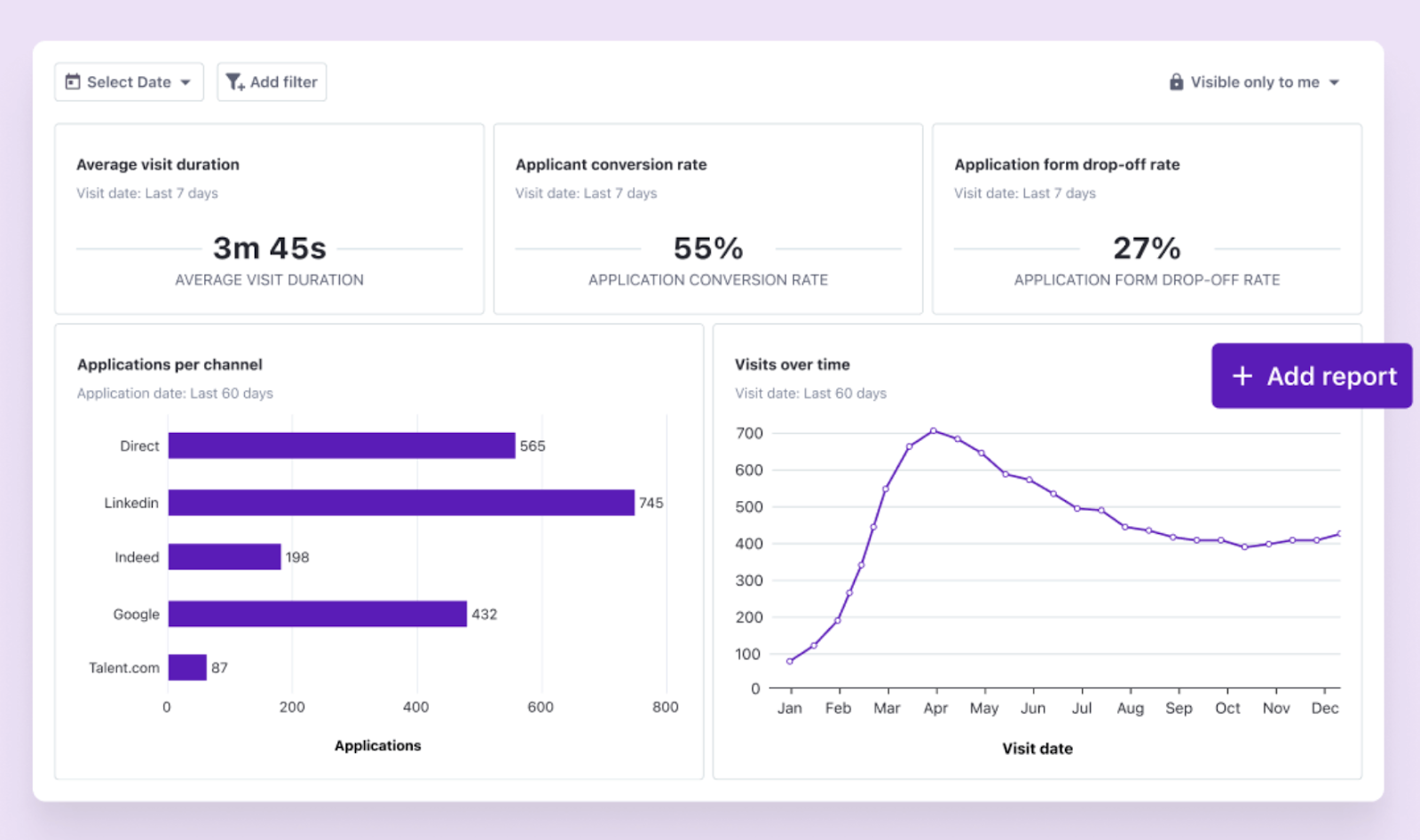
Task: Click the Add report button
Action: pyautogui.click(x=1311, y=376)
